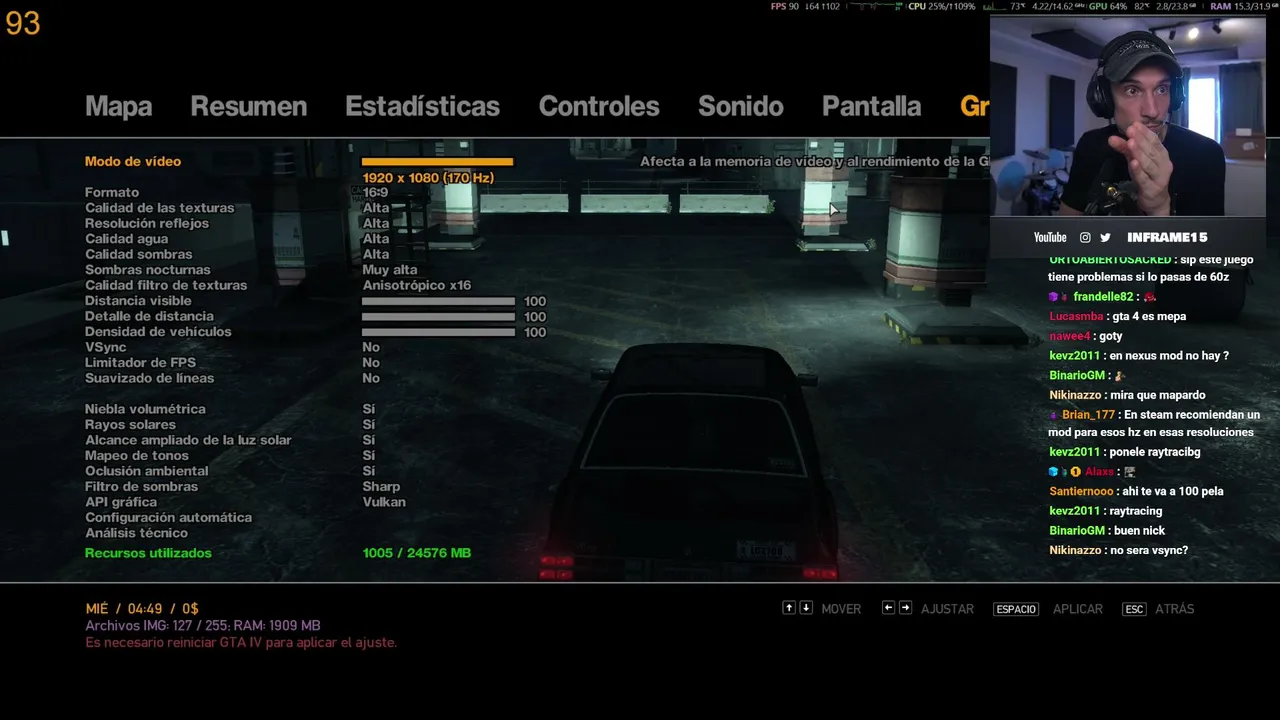Viewport: 1280px width, 720px height.
Task: Click the AJUSTAR hint label
Action: (947, 609)
